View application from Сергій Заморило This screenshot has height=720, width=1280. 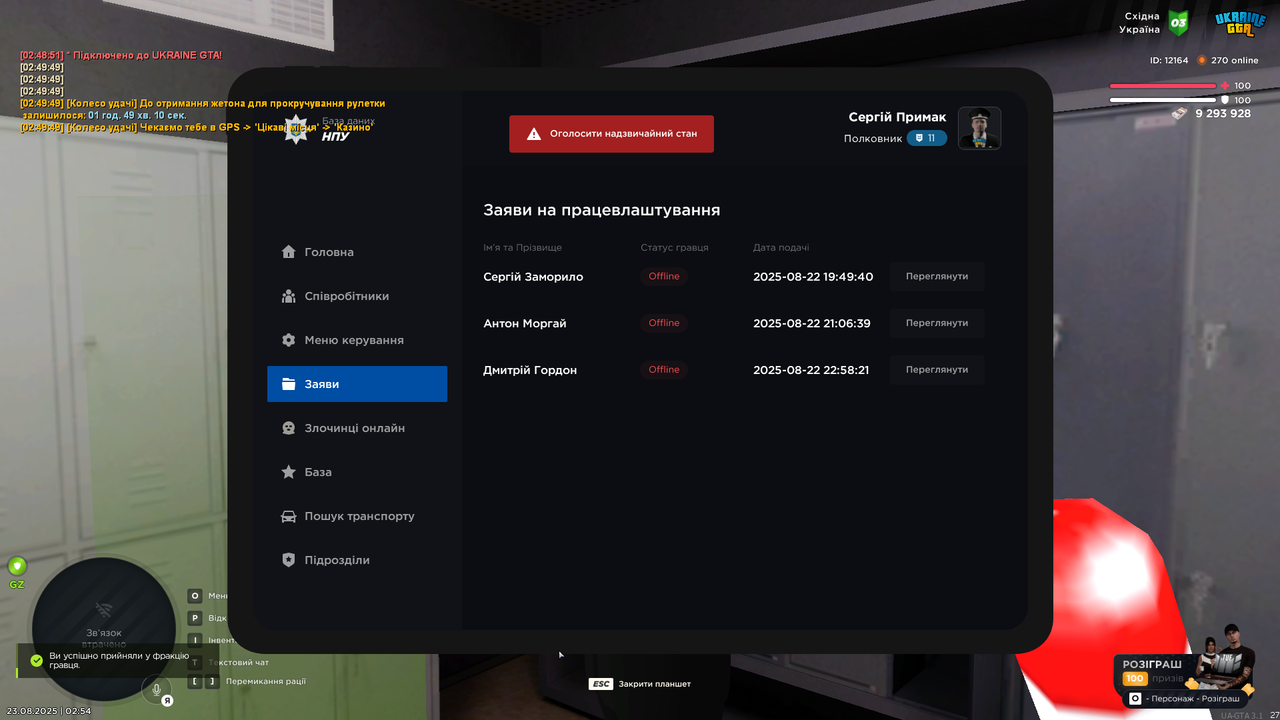(x=937, y=276)
